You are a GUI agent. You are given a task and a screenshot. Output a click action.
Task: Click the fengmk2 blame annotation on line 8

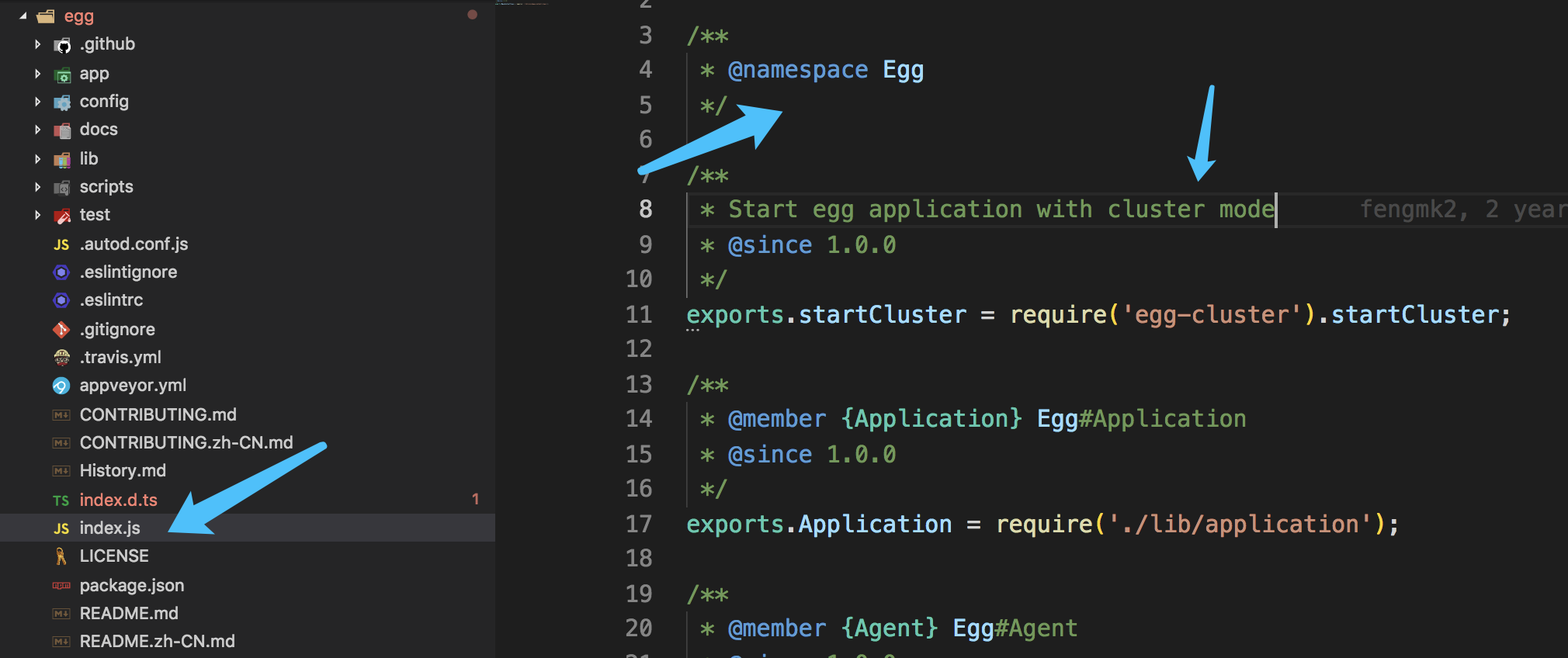1463,210
